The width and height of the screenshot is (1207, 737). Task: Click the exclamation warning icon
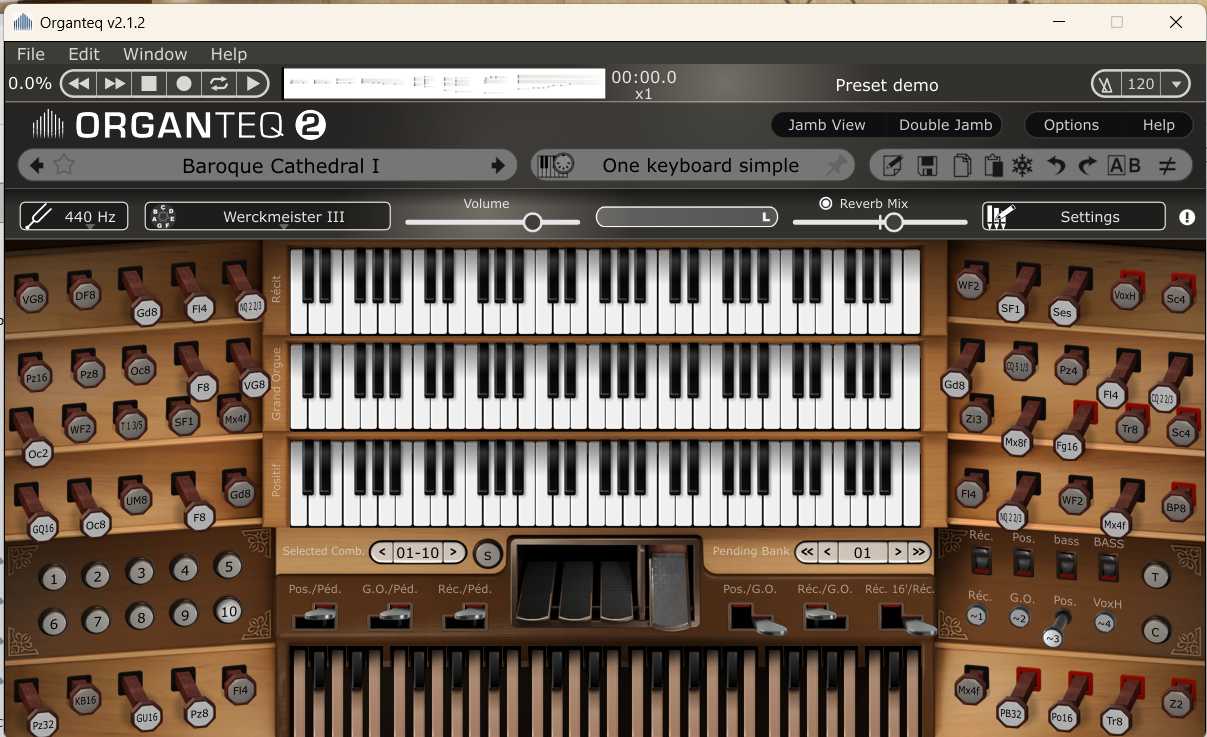point(1187,217)
